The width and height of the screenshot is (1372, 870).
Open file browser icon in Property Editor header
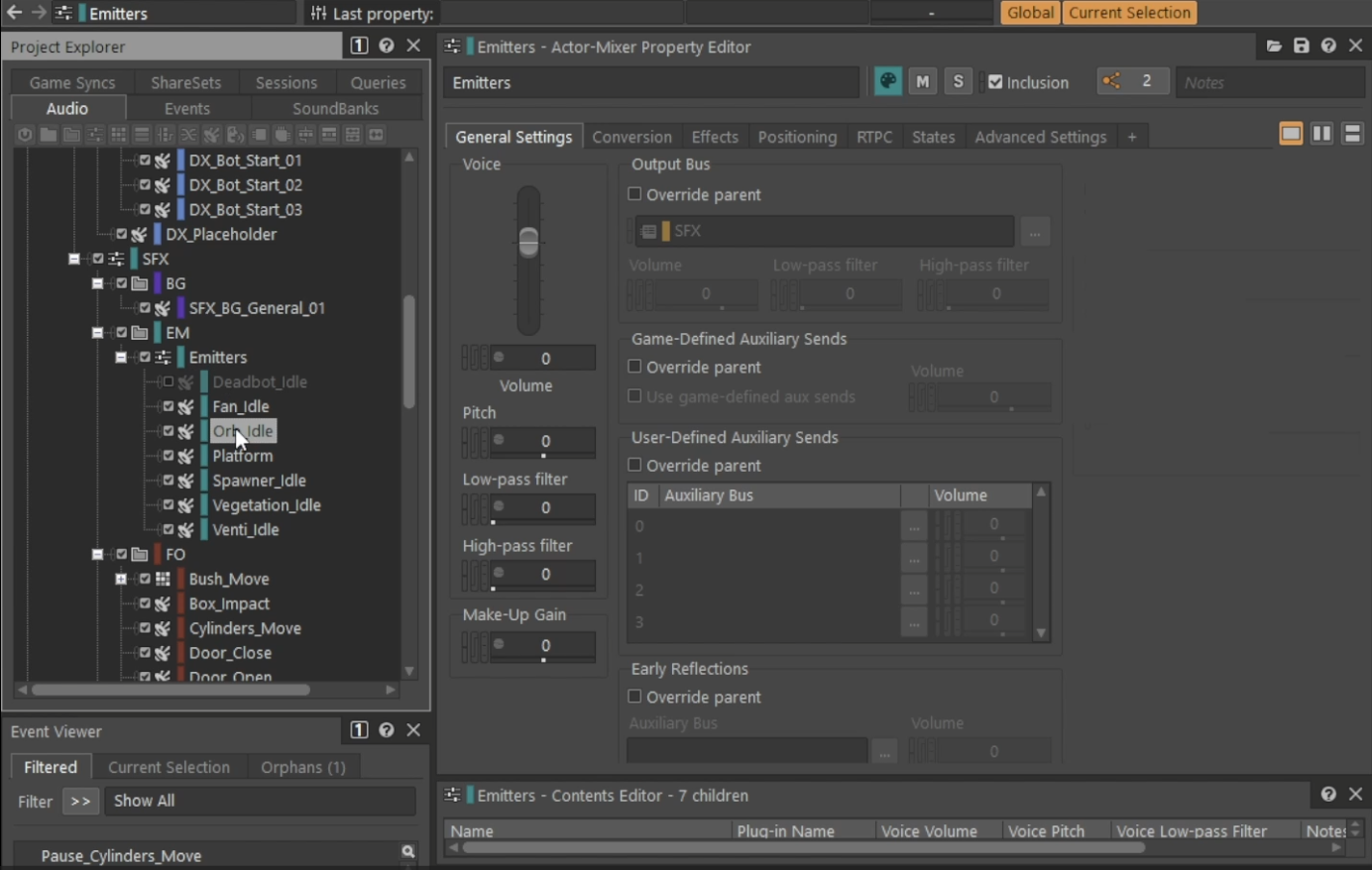coord(1274,47)
